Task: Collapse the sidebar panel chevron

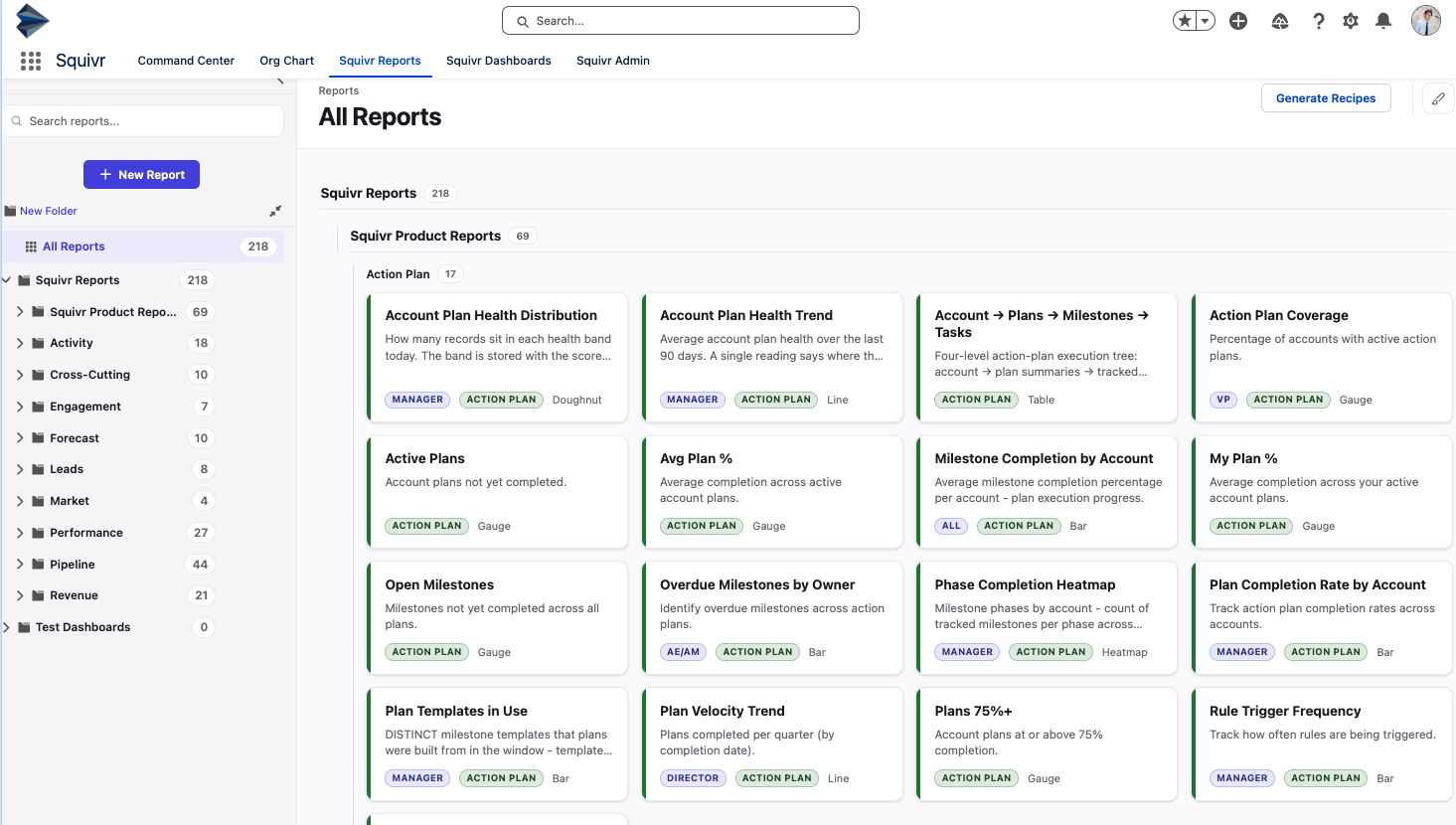Action: 279,81
